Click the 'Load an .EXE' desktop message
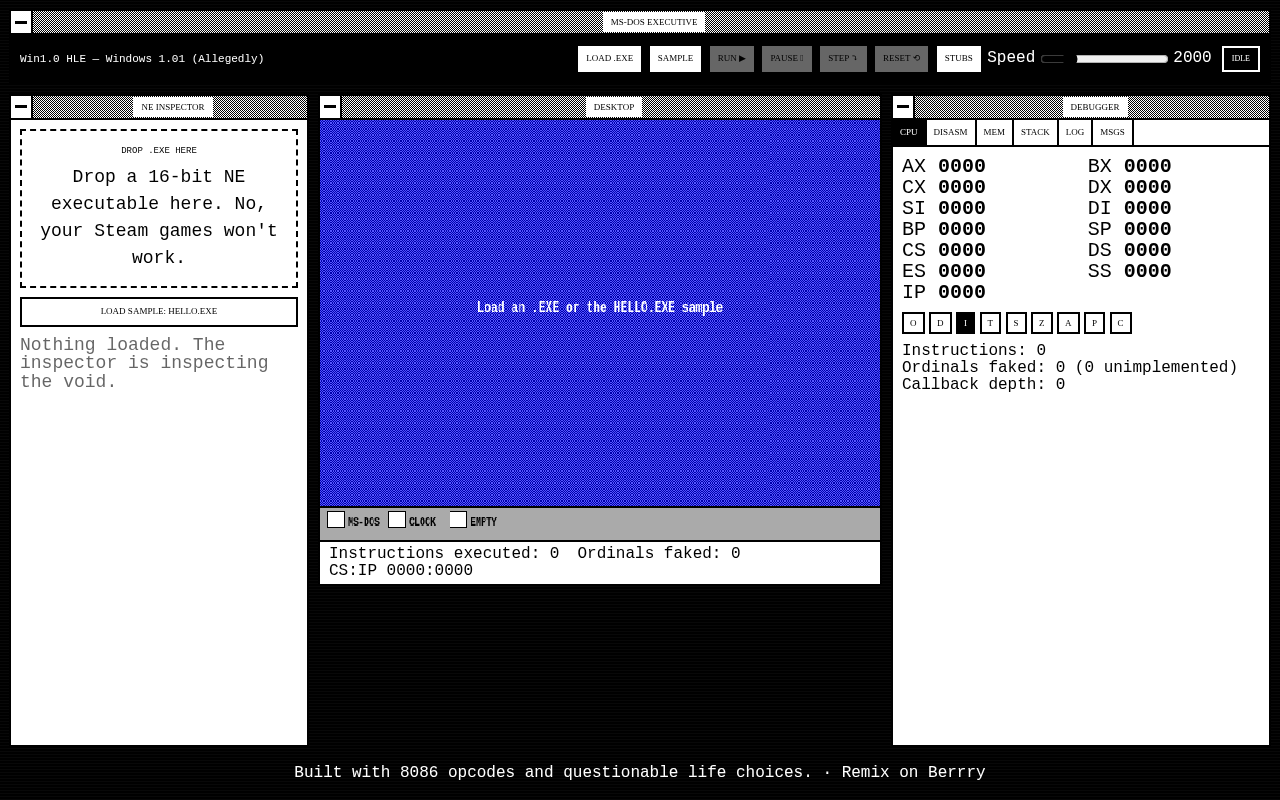The width and height of the screenshot is (1280, 800). pyautogui.click(x=600, y=308)
